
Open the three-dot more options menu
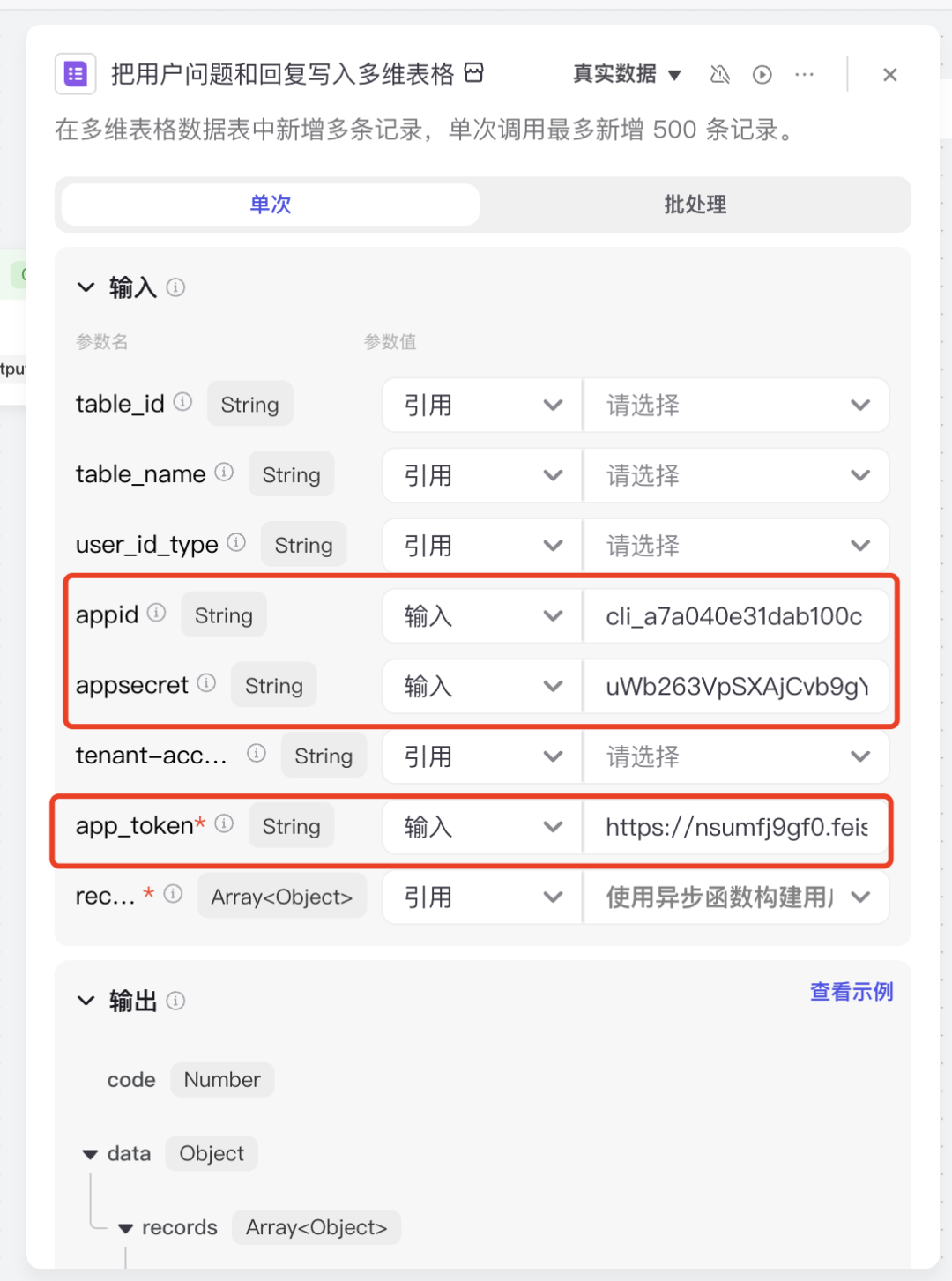point(804,75)
